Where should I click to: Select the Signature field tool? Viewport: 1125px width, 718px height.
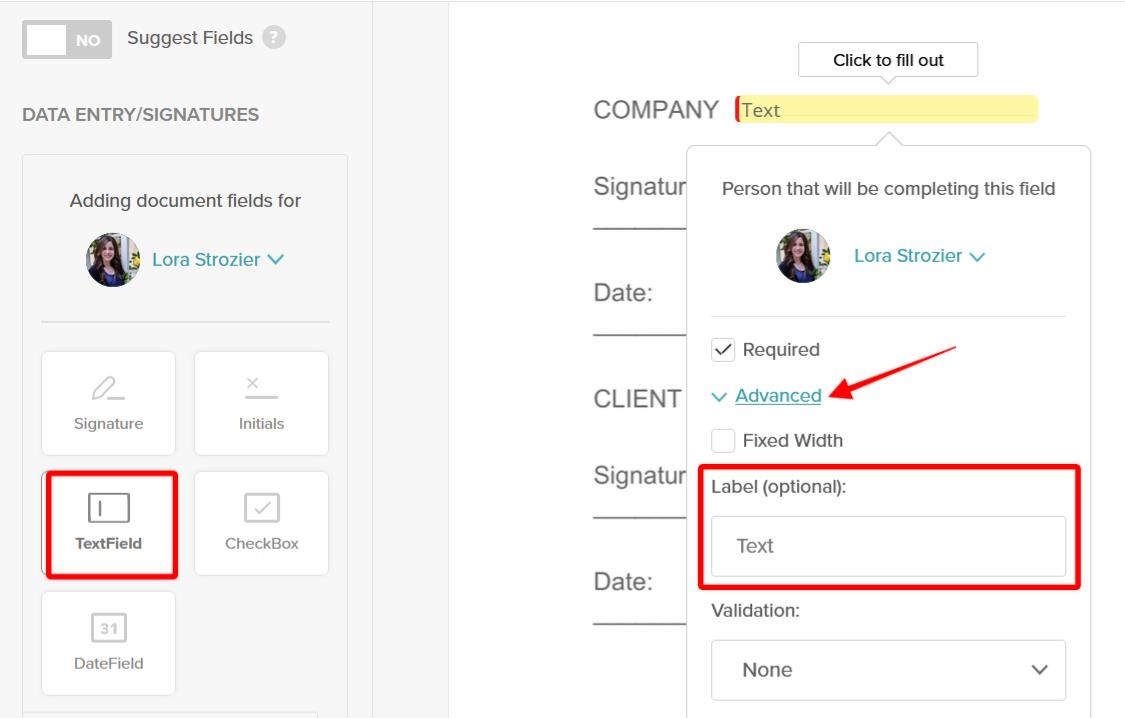point(108,403)
